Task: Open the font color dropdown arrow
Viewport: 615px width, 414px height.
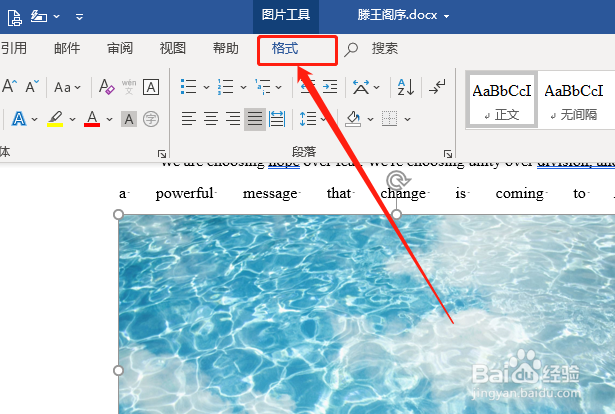Action: 109,119
